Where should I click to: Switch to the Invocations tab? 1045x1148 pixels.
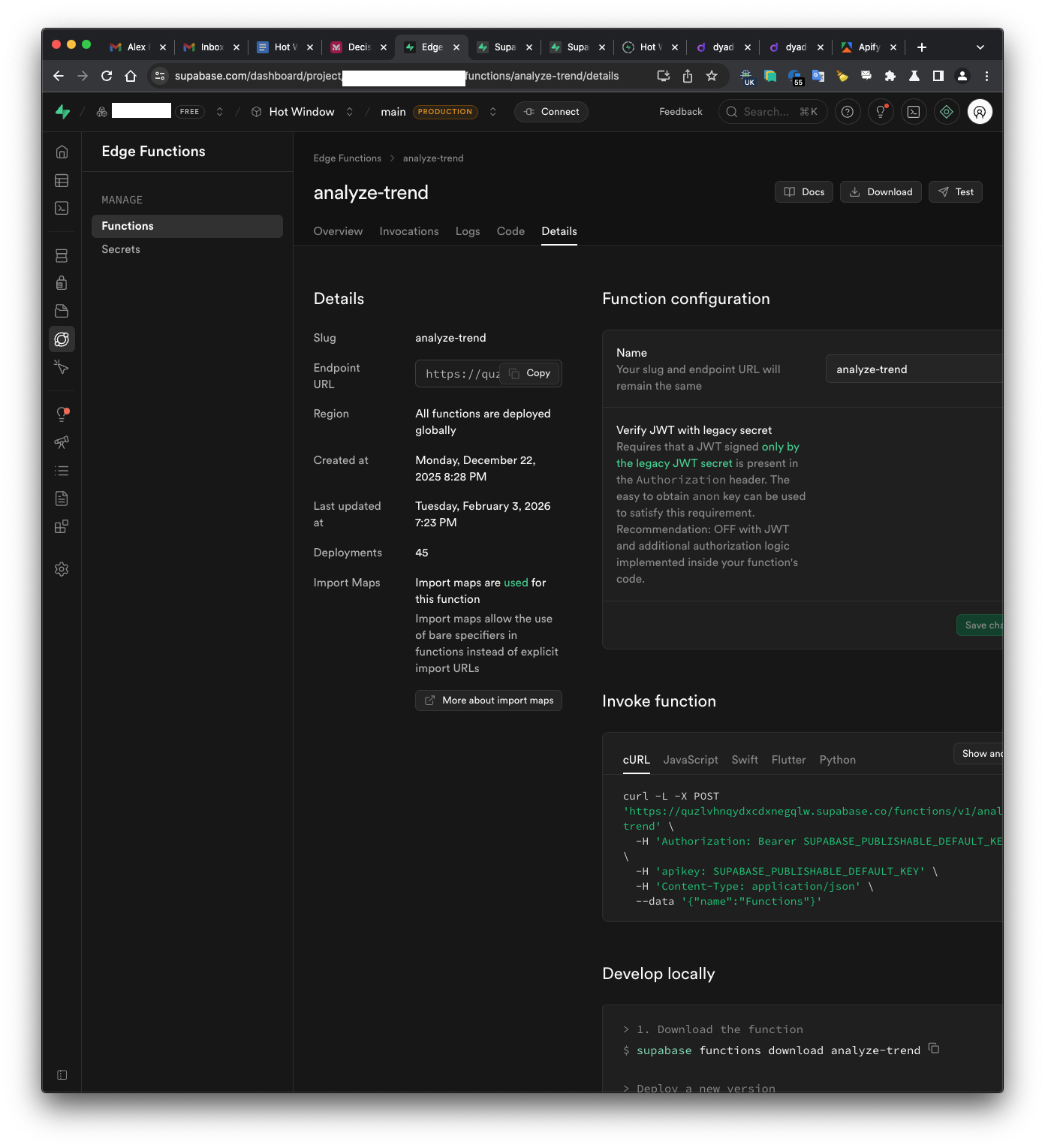tap(409, 231)
